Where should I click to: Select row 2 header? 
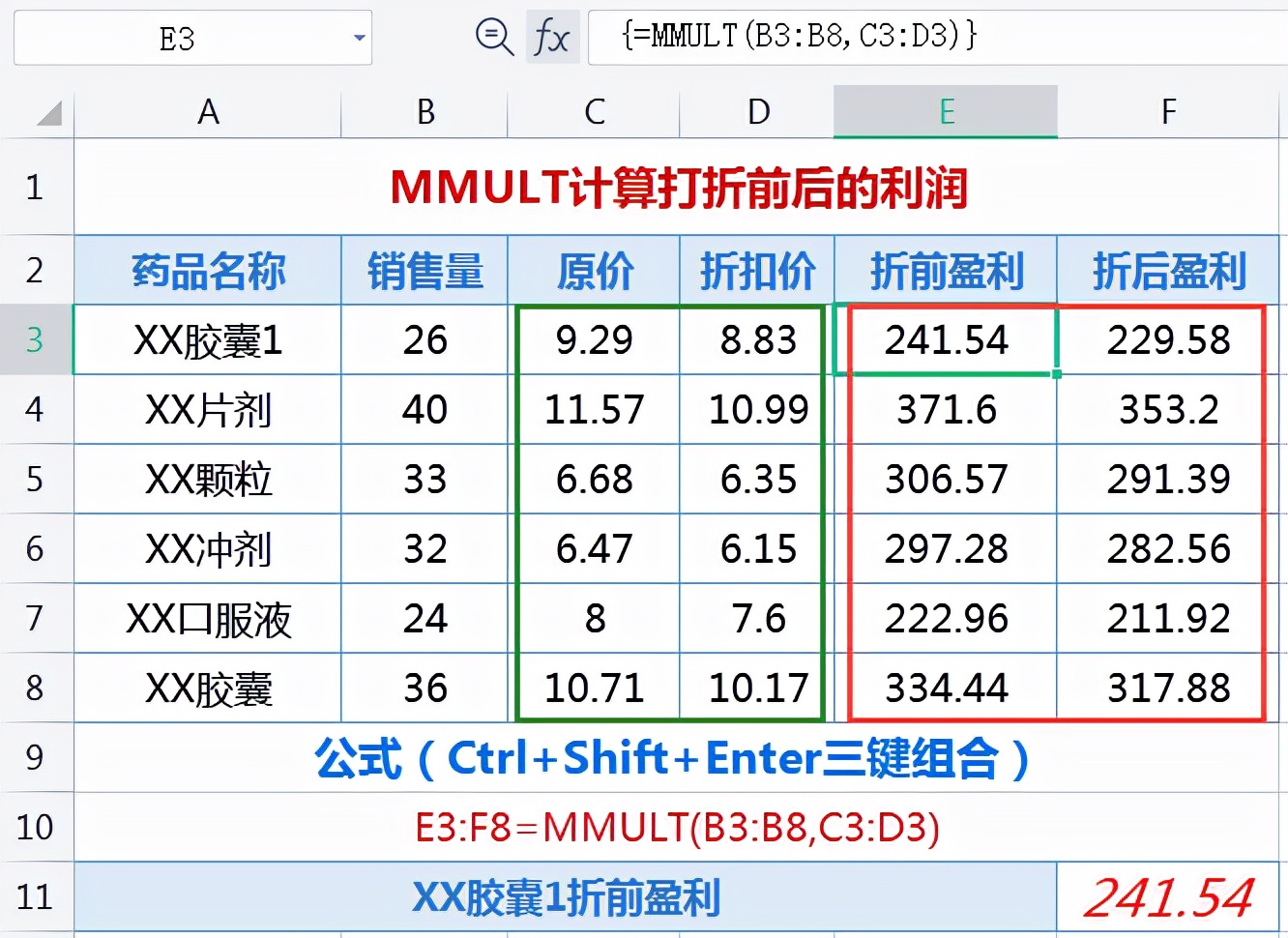[36, 270]
